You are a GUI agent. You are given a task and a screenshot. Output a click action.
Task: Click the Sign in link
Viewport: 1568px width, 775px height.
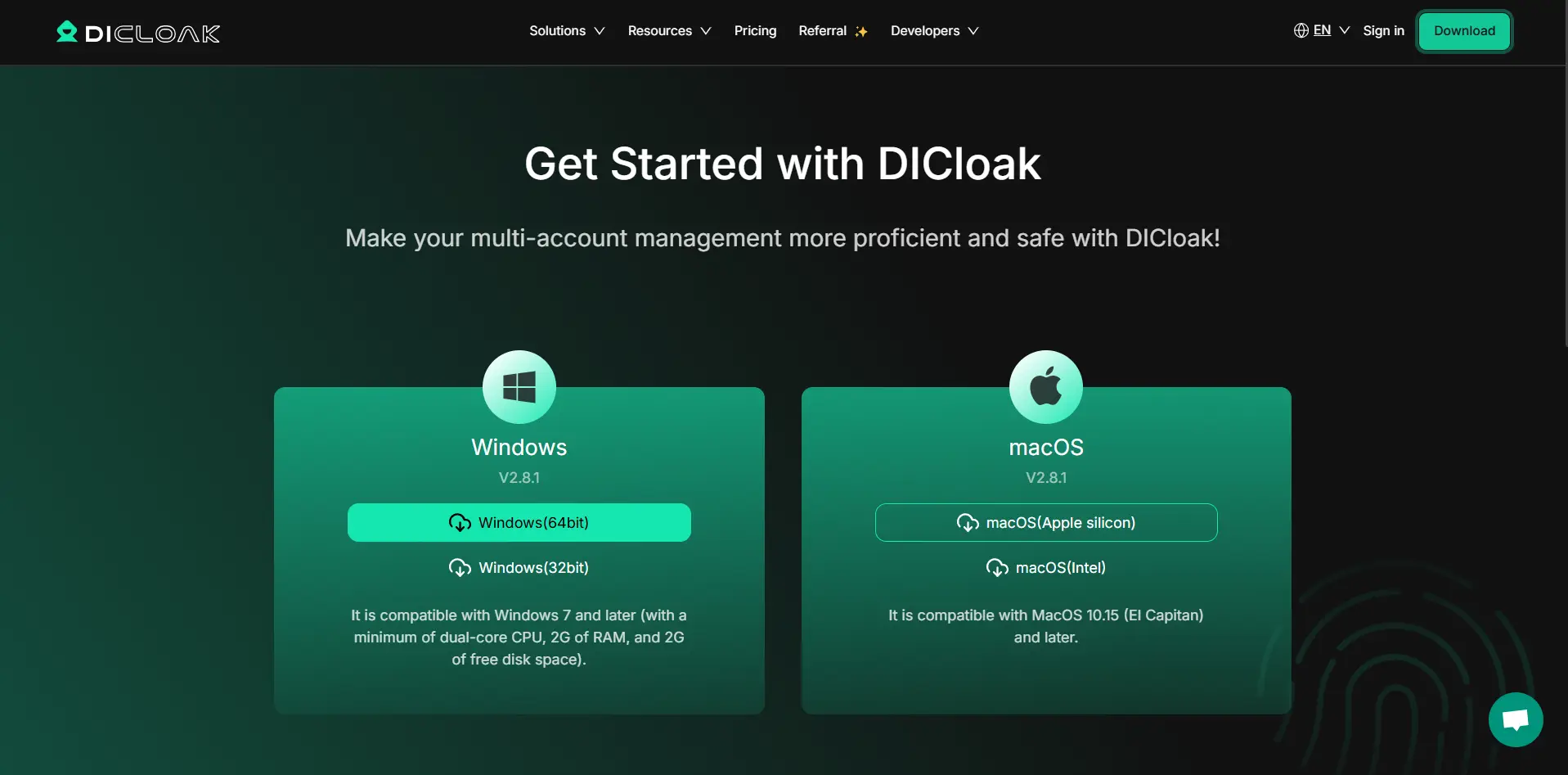[x=1383, y=31]
